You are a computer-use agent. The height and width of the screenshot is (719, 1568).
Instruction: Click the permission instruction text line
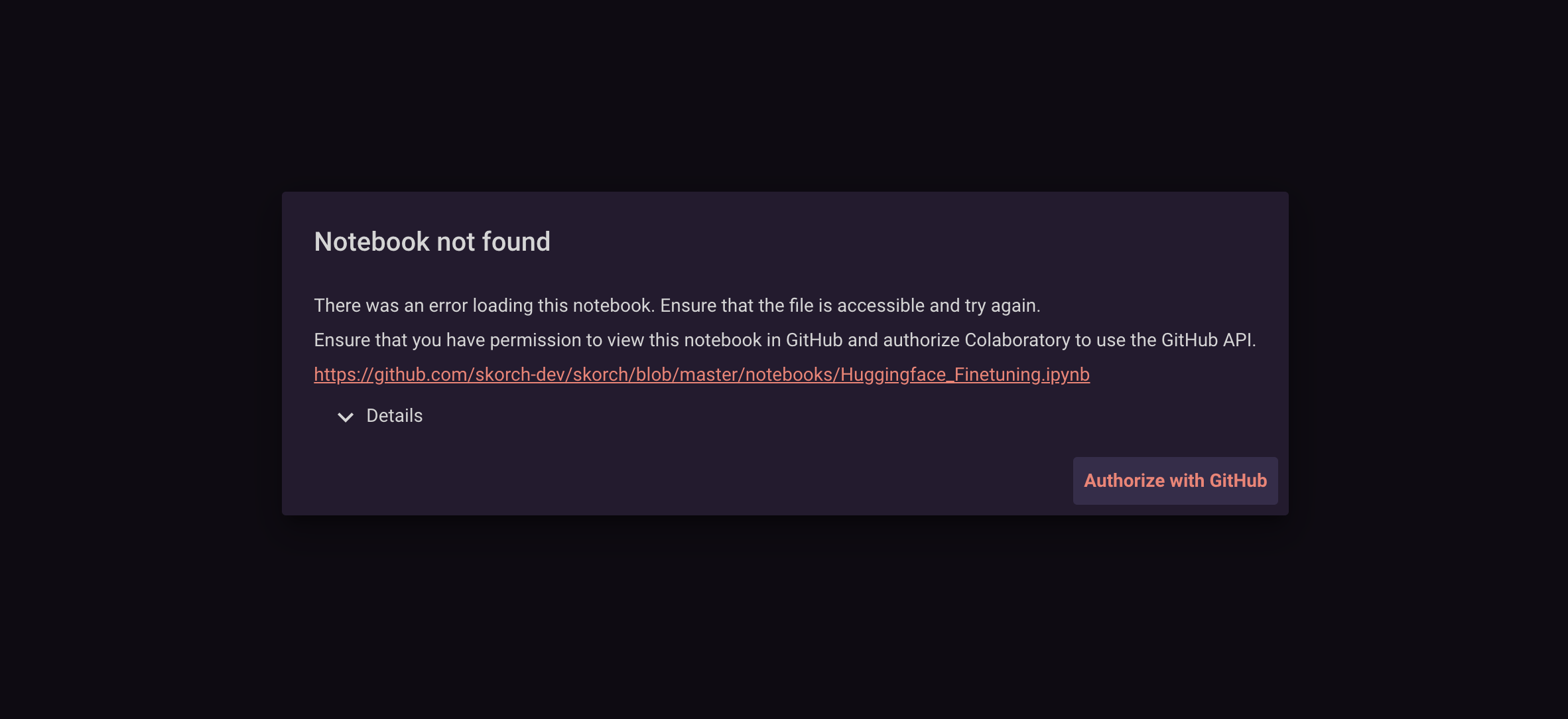785,340
